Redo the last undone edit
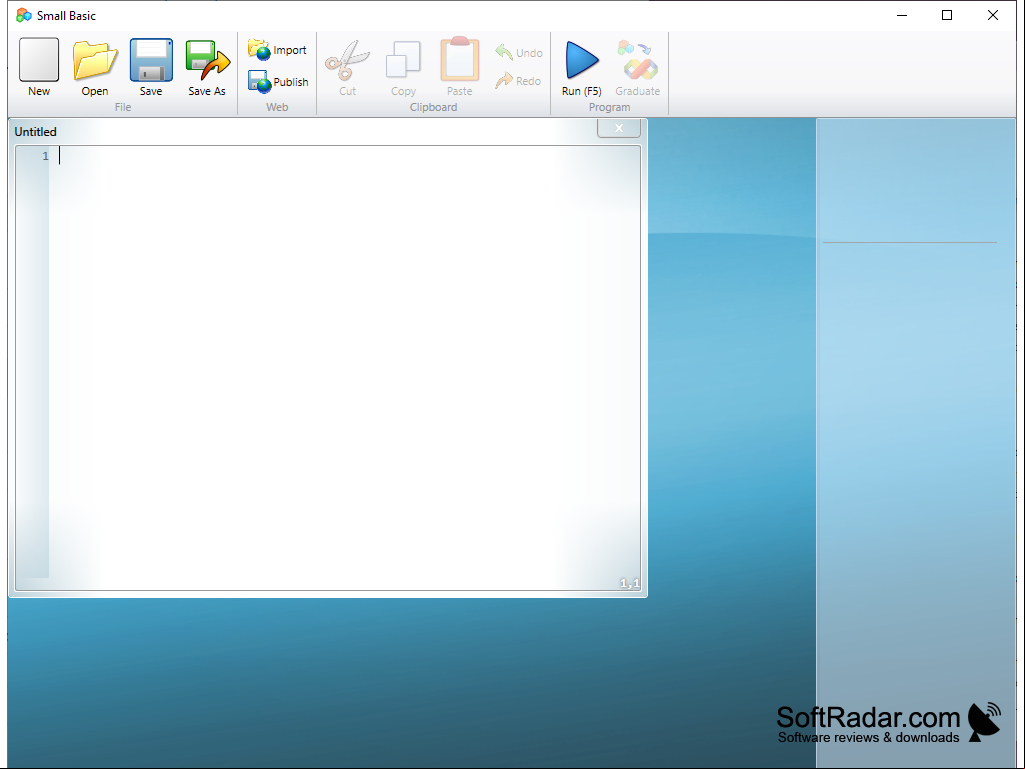The height and width of the screenshot is (769, 1025). pos(518,81)
